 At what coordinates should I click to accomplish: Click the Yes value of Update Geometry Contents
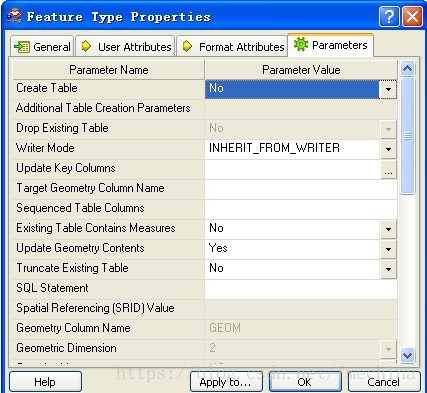218,248
